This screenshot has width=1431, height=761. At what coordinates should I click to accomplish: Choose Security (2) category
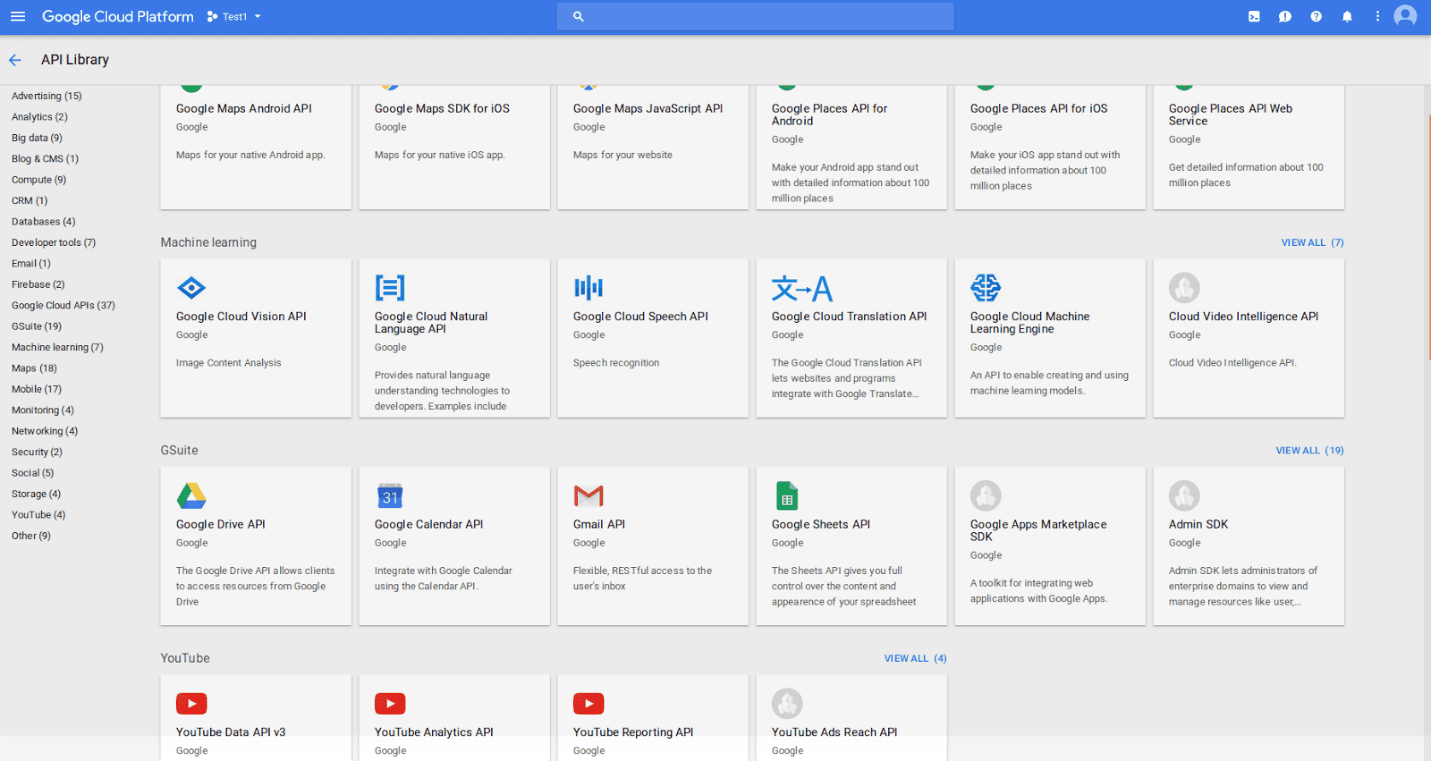[37, 453]
